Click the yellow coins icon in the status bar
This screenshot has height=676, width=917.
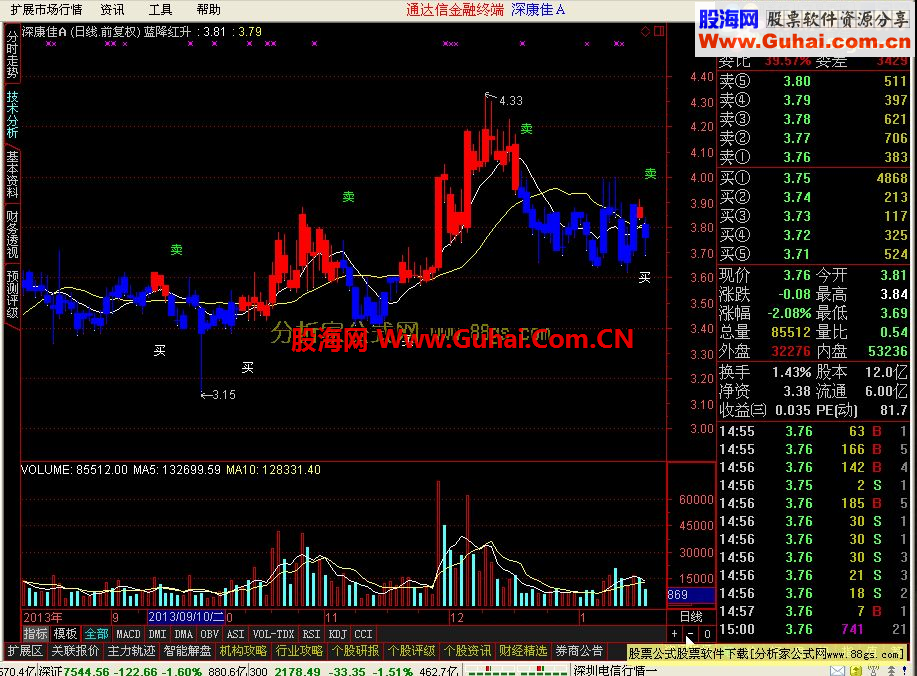[856, 671]
